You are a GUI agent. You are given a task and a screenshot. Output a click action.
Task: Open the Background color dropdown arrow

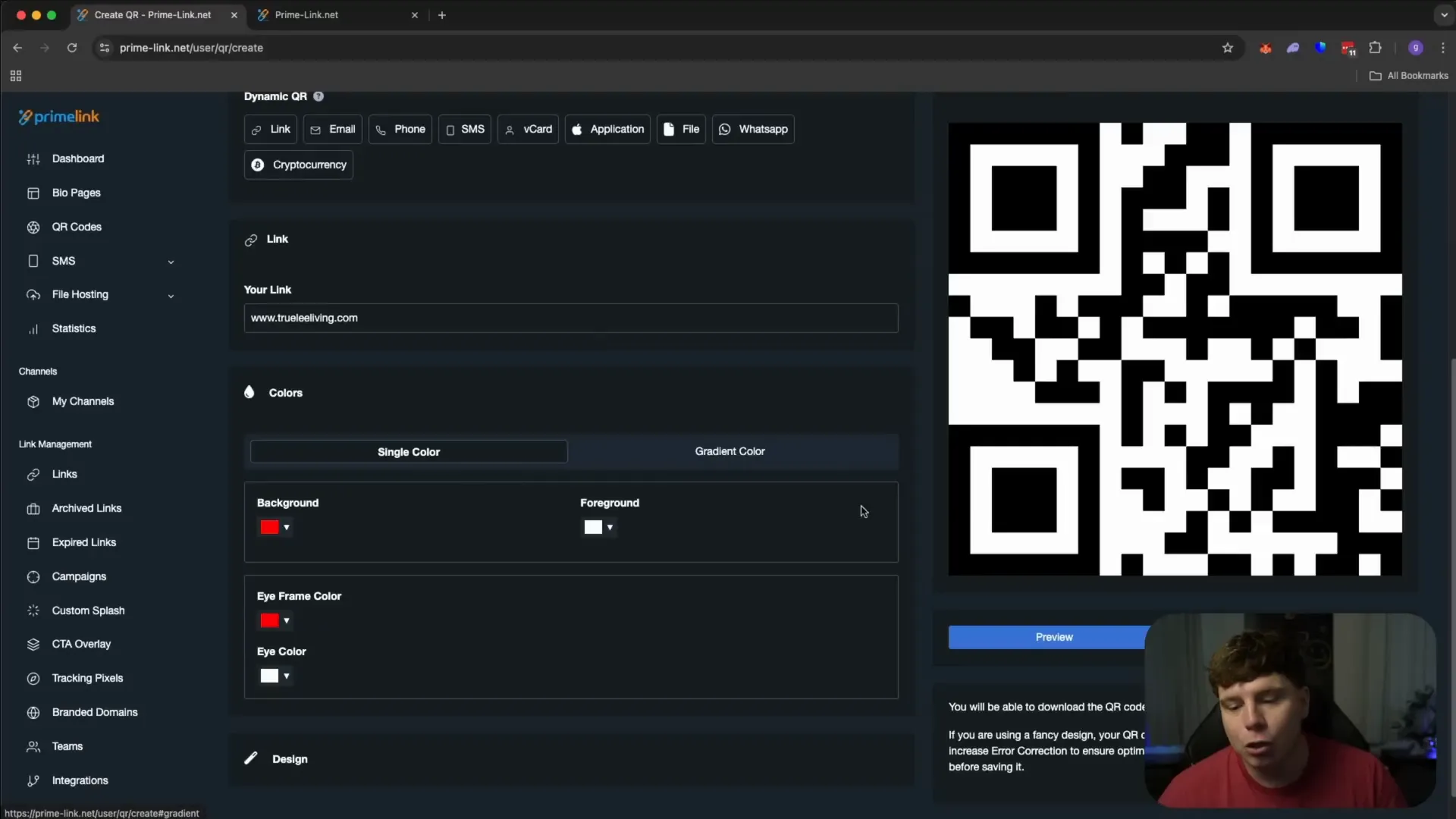pyautogui.click(x=287, y=528)
